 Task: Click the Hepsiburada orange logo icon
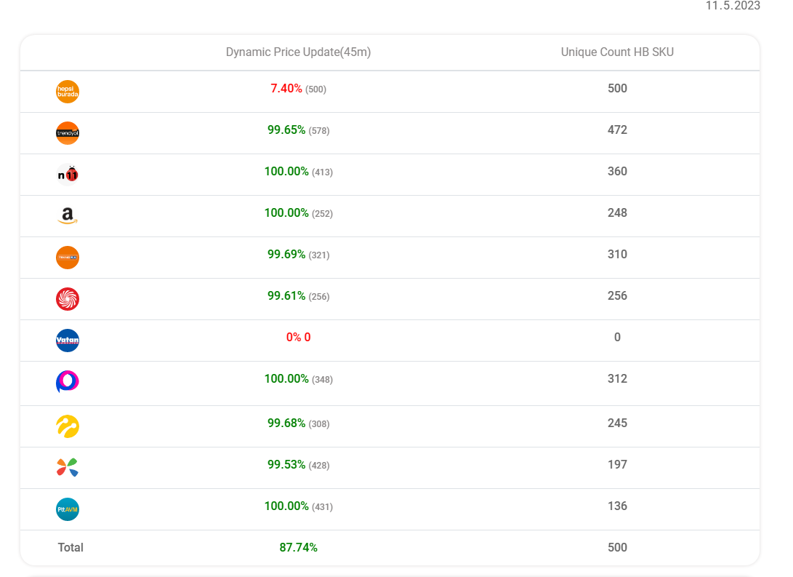click(x=67, y=92)
